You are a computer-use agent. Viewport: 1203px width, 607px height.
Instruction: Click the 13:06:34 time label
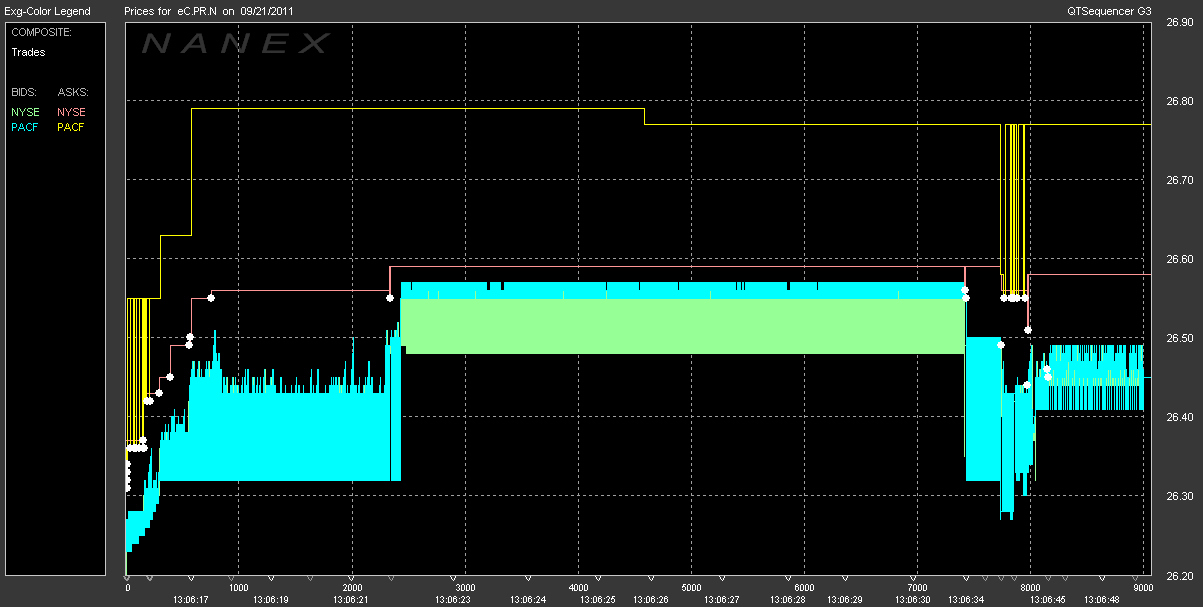click(x=966, y=599)
